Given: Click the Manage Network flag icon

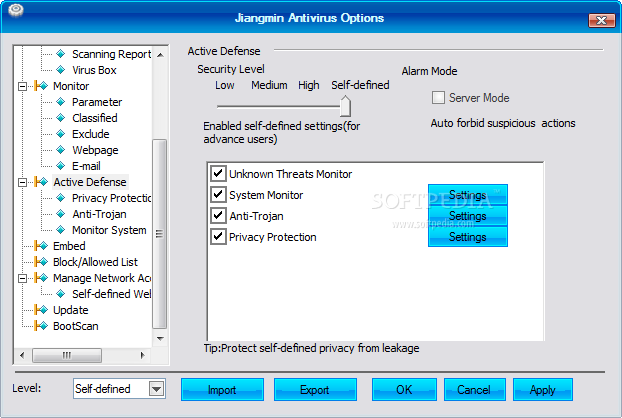Looking at the screenshot, I should coord(41,278).
